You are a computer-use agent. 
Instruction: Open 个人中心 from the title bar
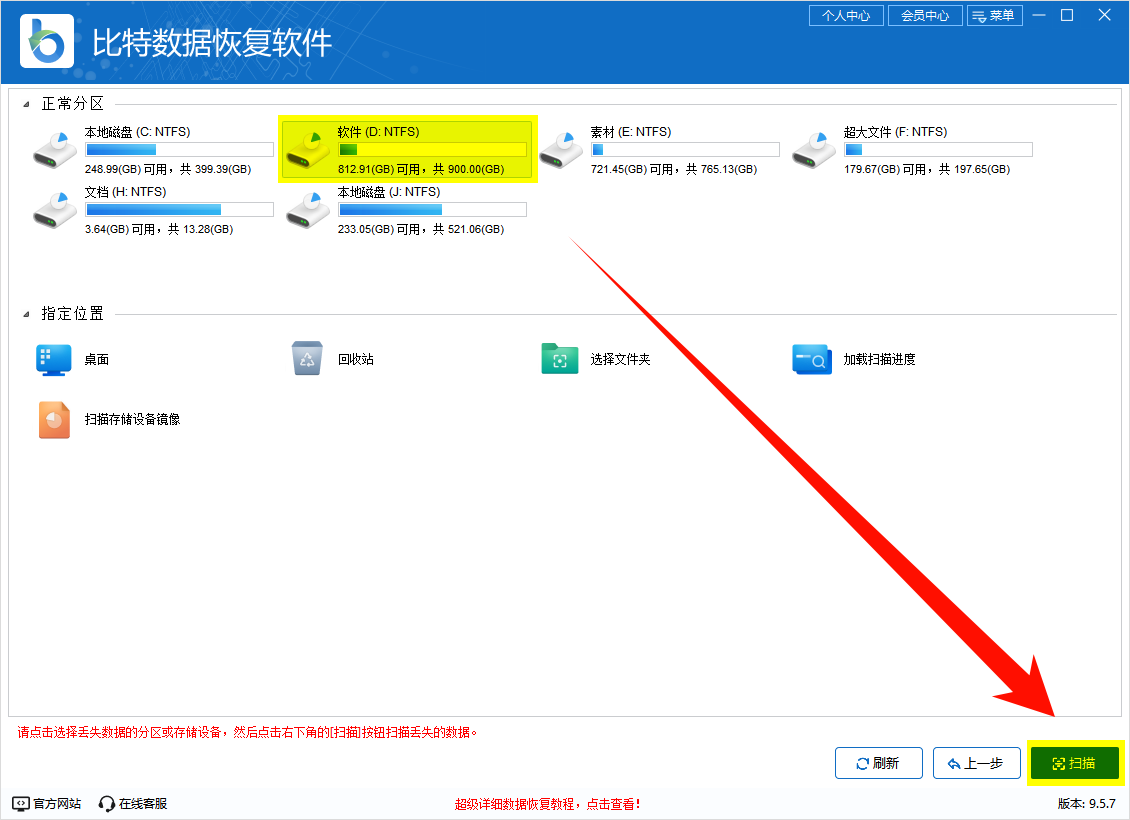[x=846, y=15]
